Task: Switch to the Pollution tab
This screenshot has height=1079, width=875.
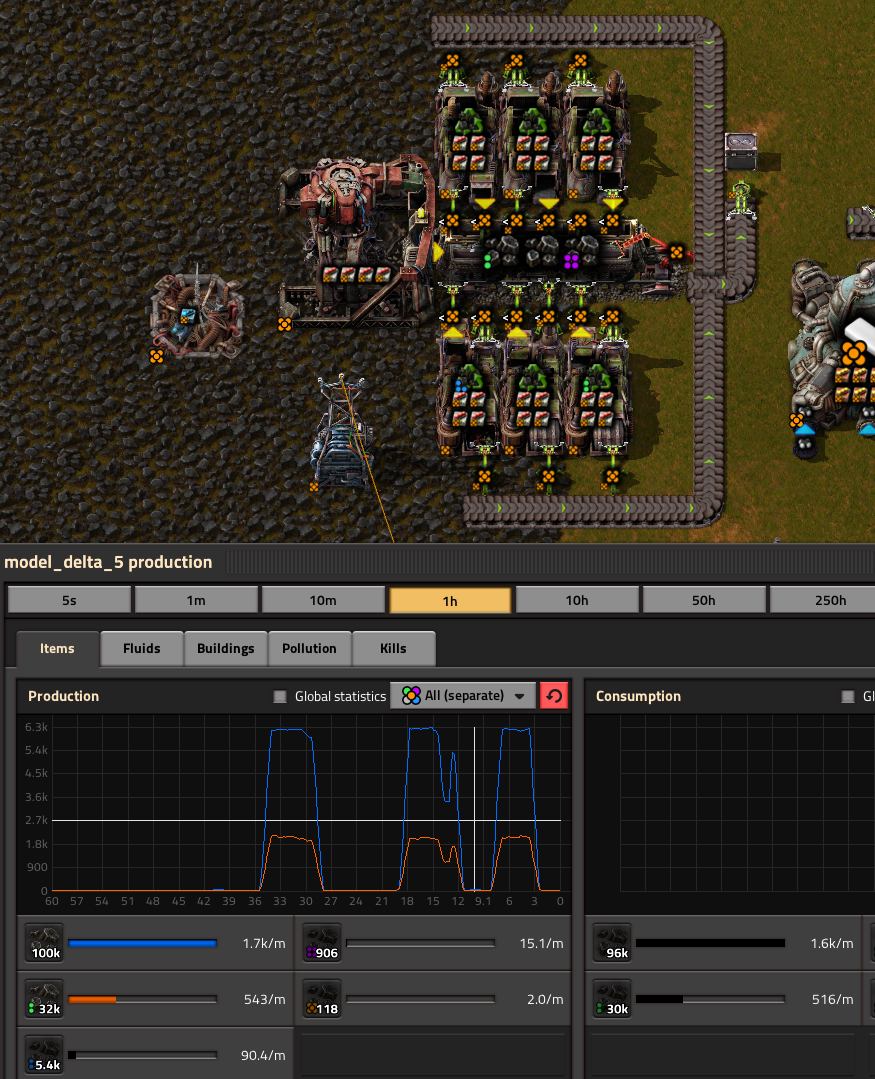Action: 310,648
